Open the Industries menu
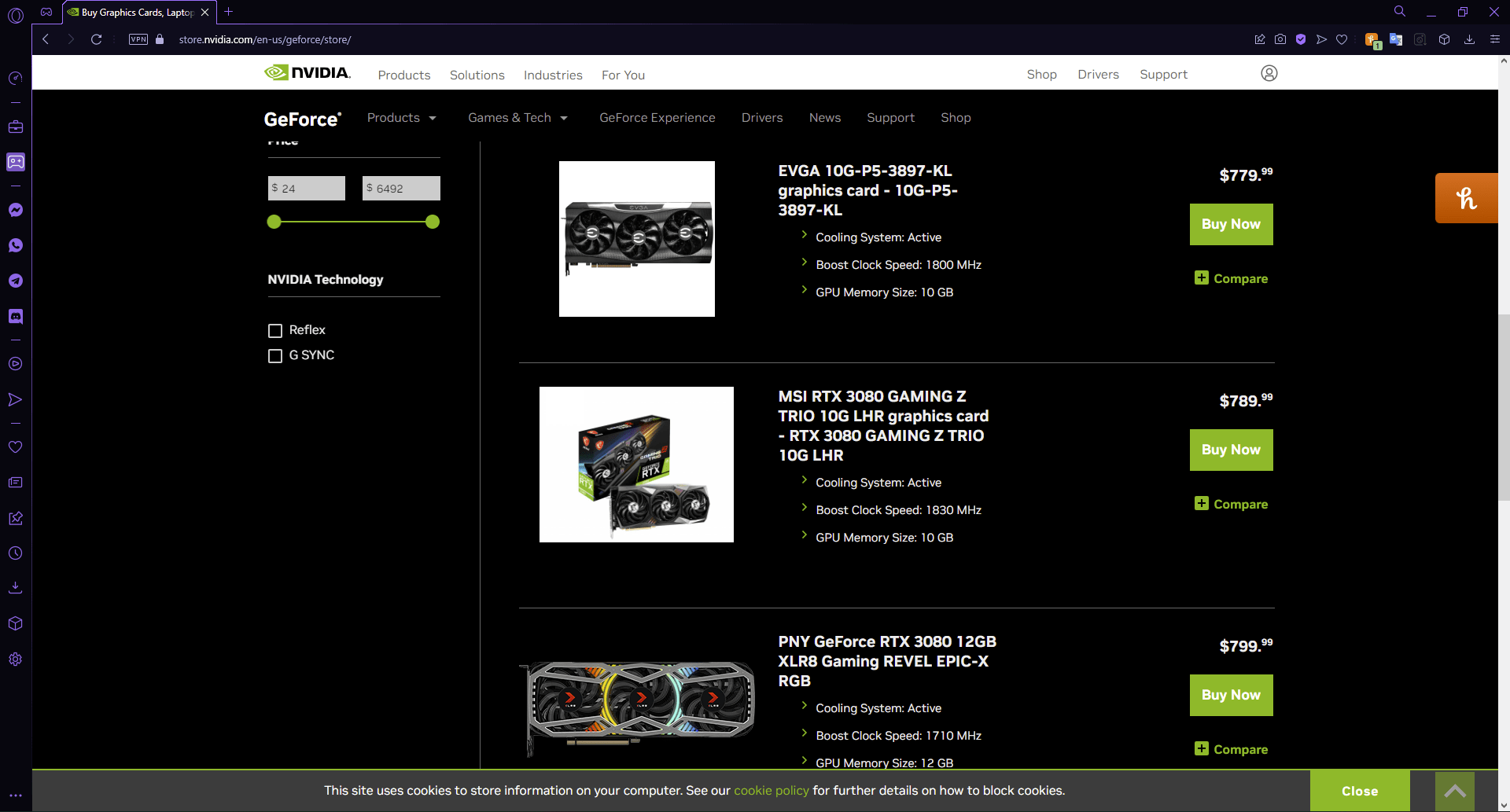Screen dimensions: 1510x812 (553, 75)
